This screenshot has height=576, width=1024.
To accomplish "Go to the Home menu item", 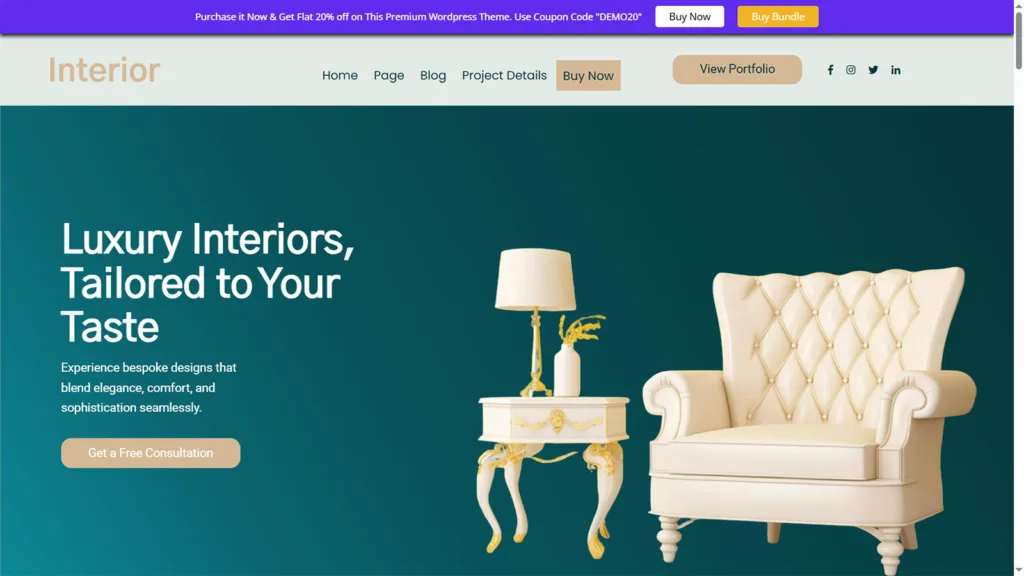I will pos(340,76).
